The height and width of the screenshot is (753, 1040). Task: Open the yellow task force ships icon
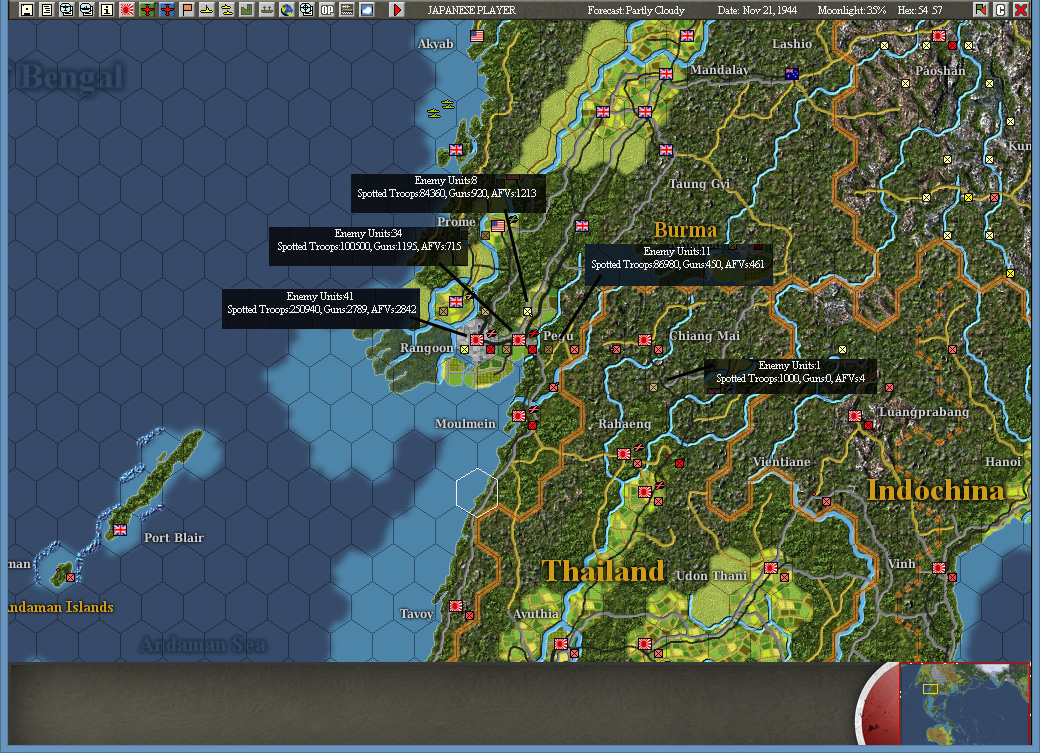pyautogui.click(x=227, y=9)
